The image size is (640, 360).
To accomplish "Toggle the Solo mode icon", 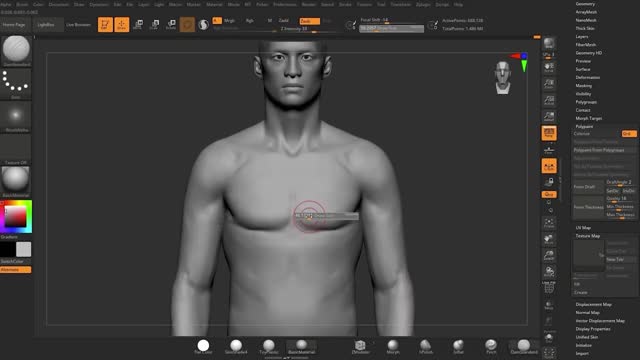I will coord(549,339).
